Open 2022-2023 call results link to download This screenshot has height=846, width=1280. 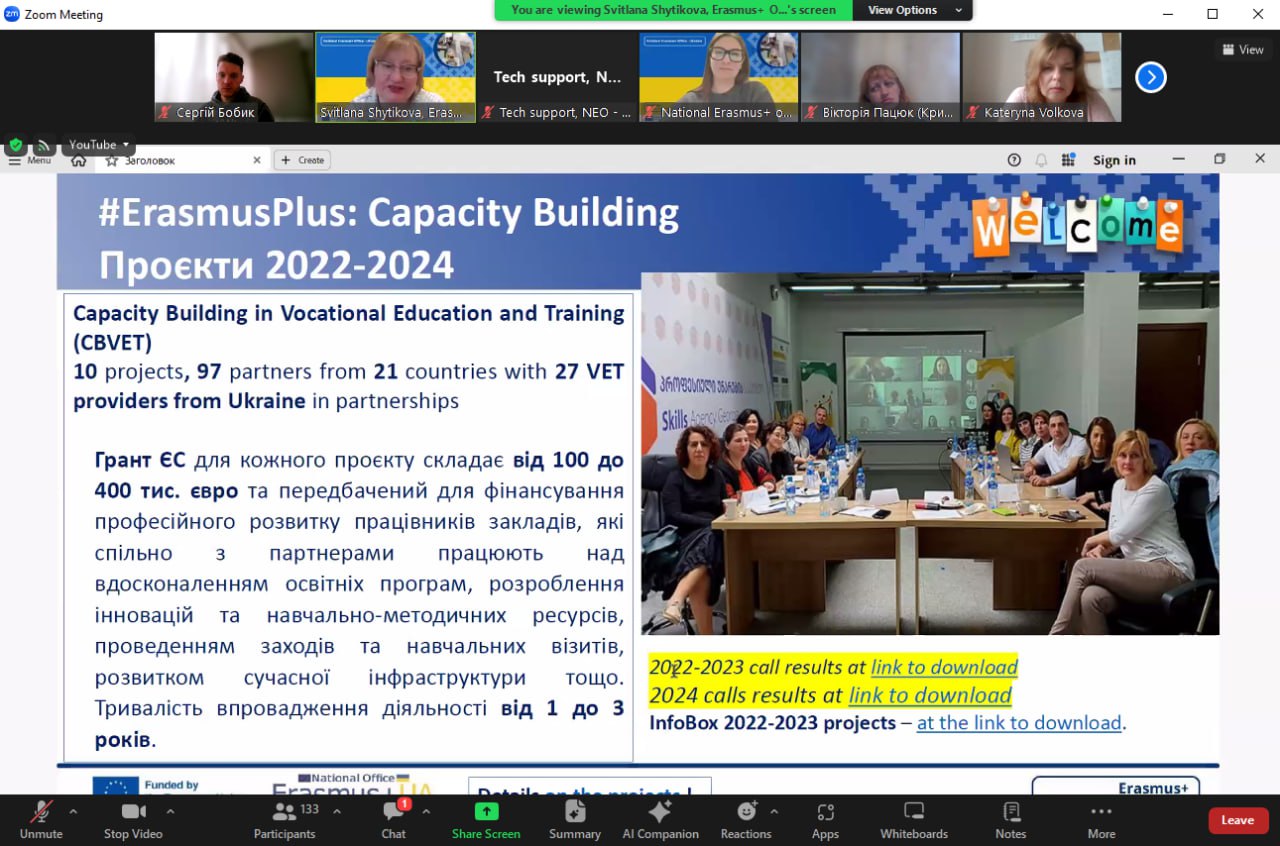pyautogui.click(x=944, y=667)
